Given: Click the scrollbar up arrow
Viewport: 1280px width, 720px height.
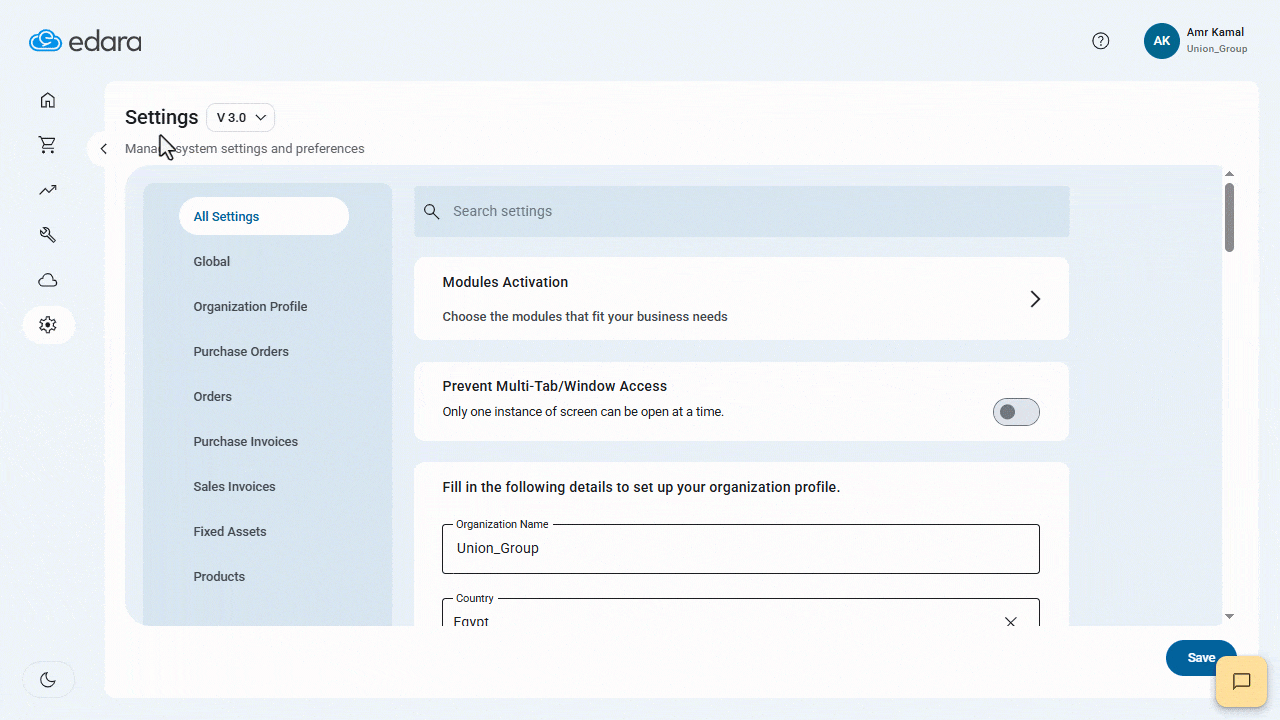Looking at the screenshot, I should click(x=1229, y=173).
